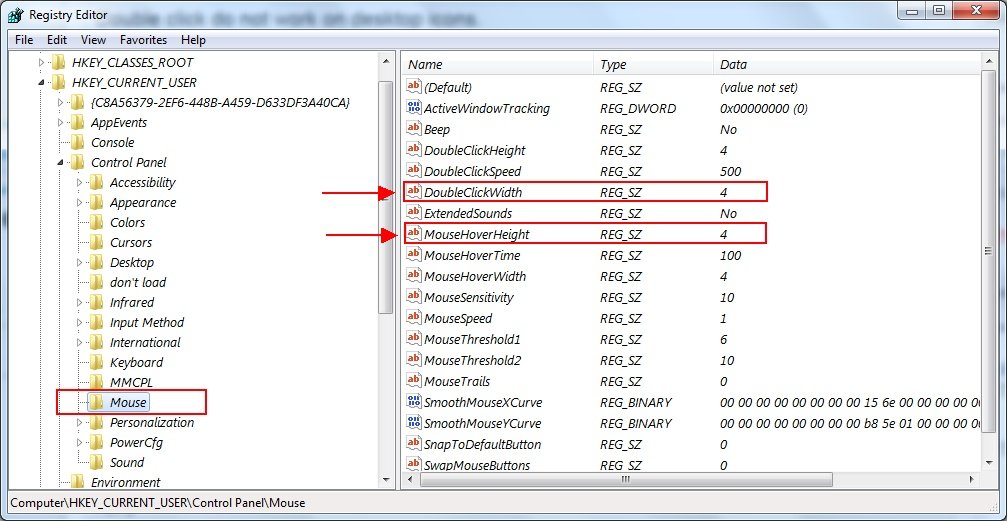Viewport: 1007px width, 521px height.
Task: Click the SmoothMouseYCurve binary icon
Action: 414,423
